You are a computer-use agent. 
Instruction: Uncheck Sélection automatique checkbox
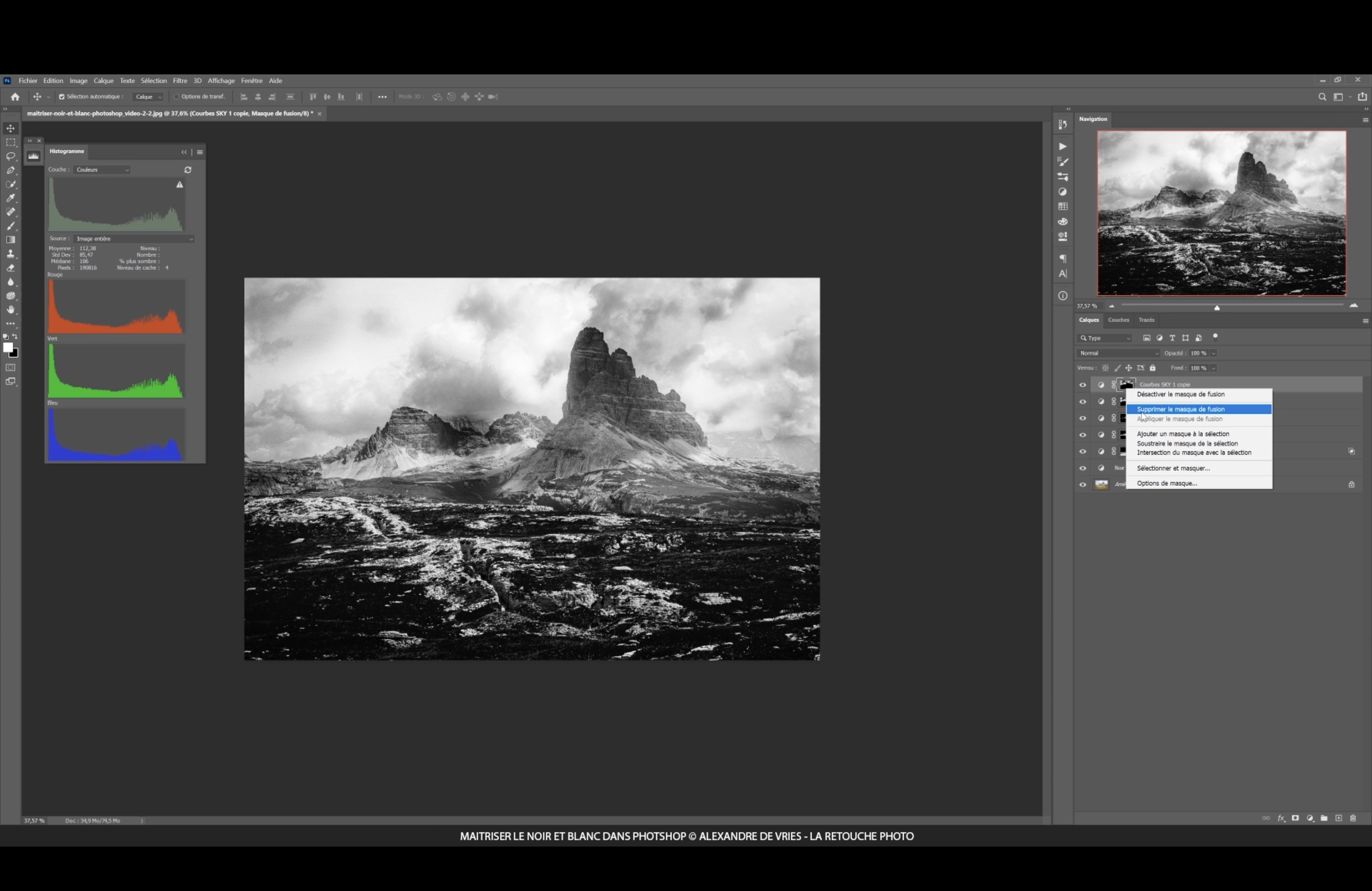tap(62, 97)
